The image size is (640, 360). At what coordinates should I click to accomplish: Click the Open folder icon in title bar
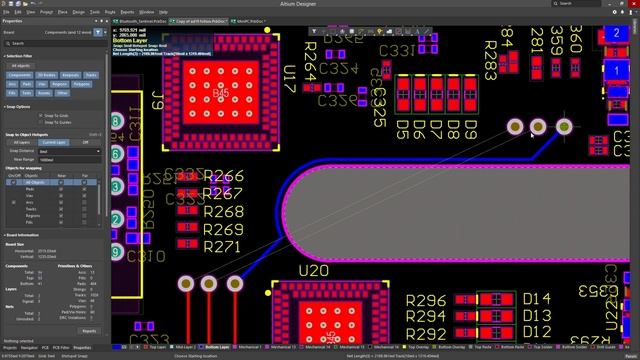click(25, 4)
